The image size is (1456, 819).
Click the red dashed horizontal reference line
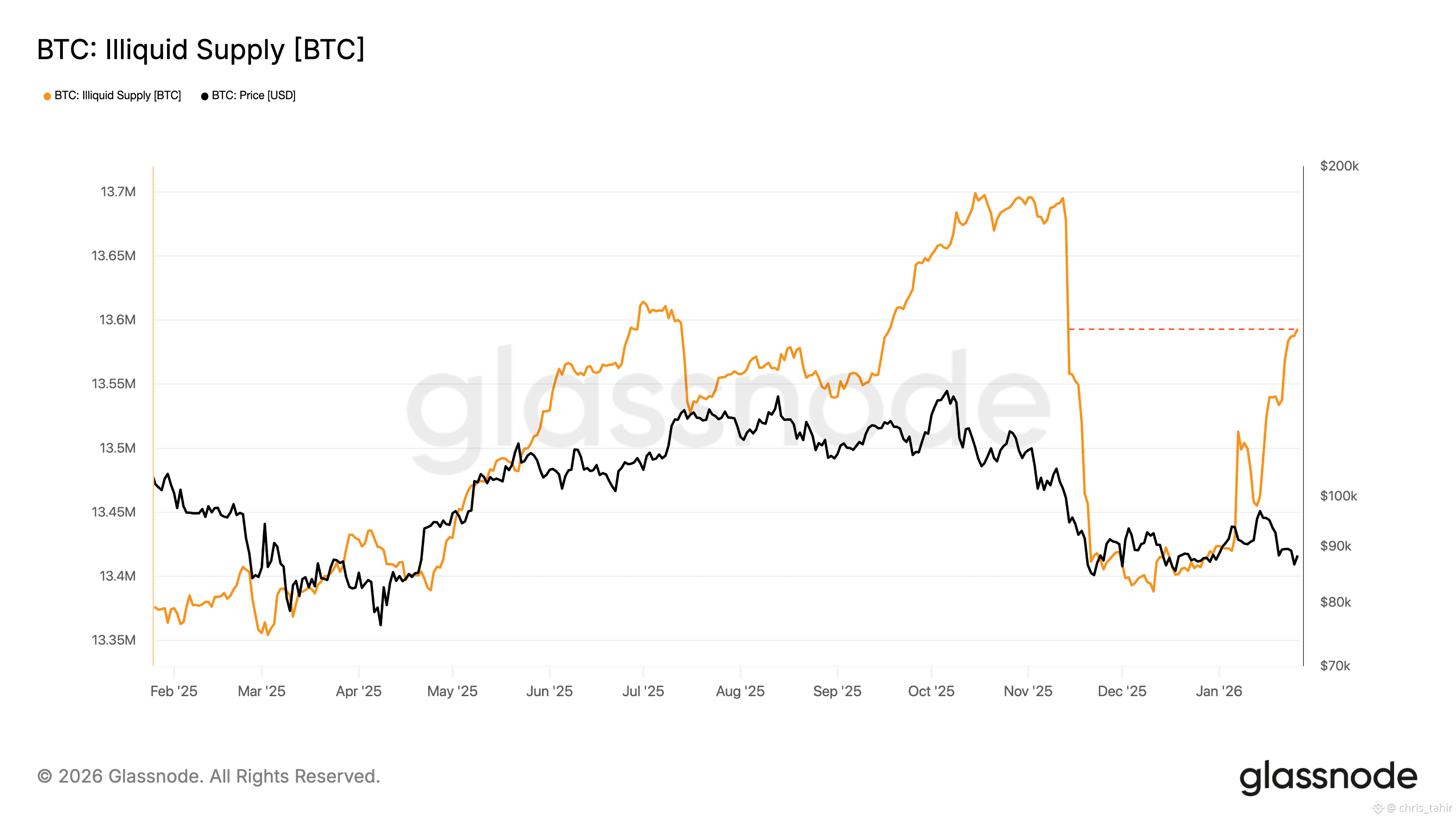pos(1181,329)
